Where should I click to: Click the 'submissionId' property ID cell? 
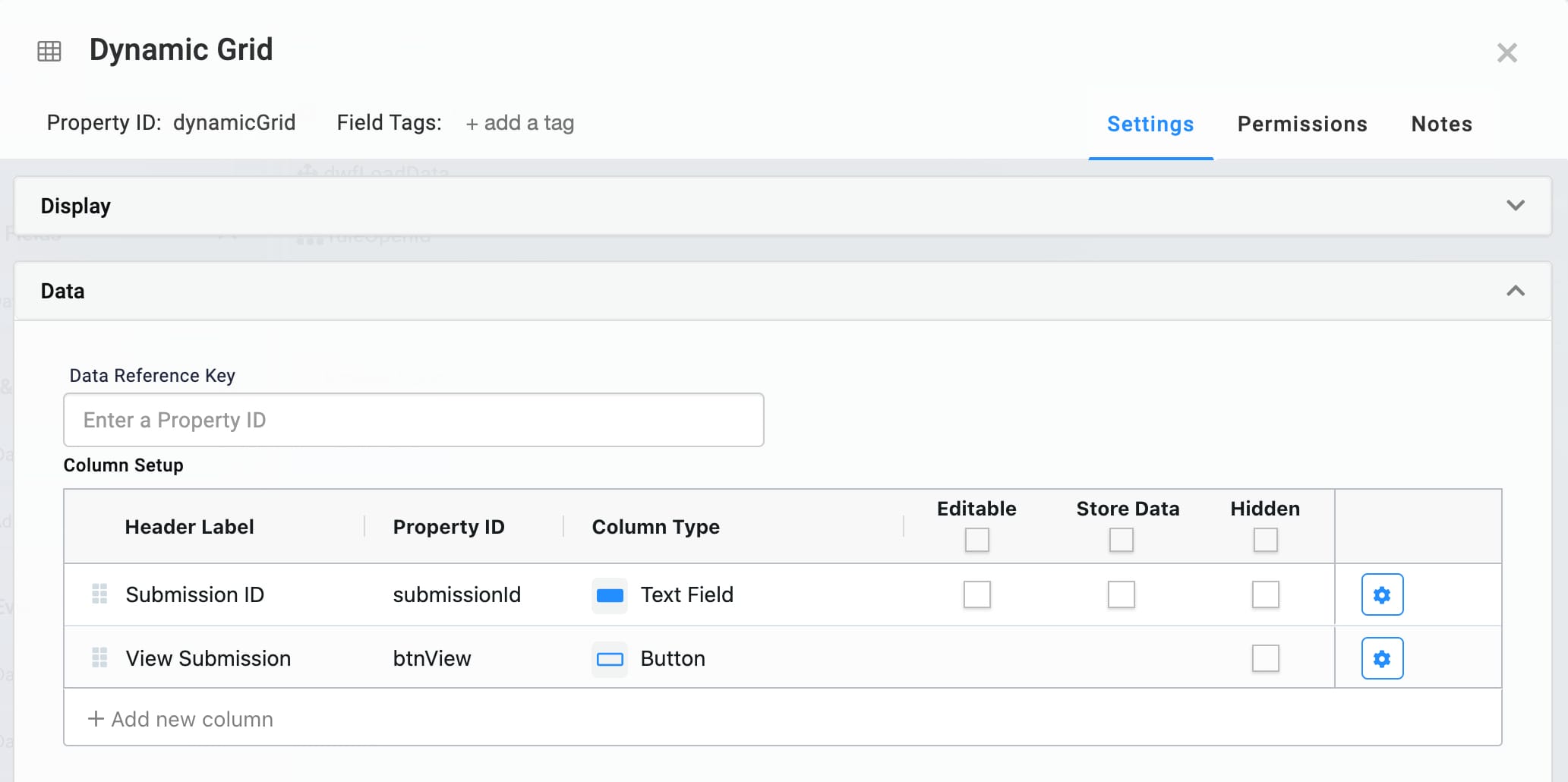tap(456, 594)
